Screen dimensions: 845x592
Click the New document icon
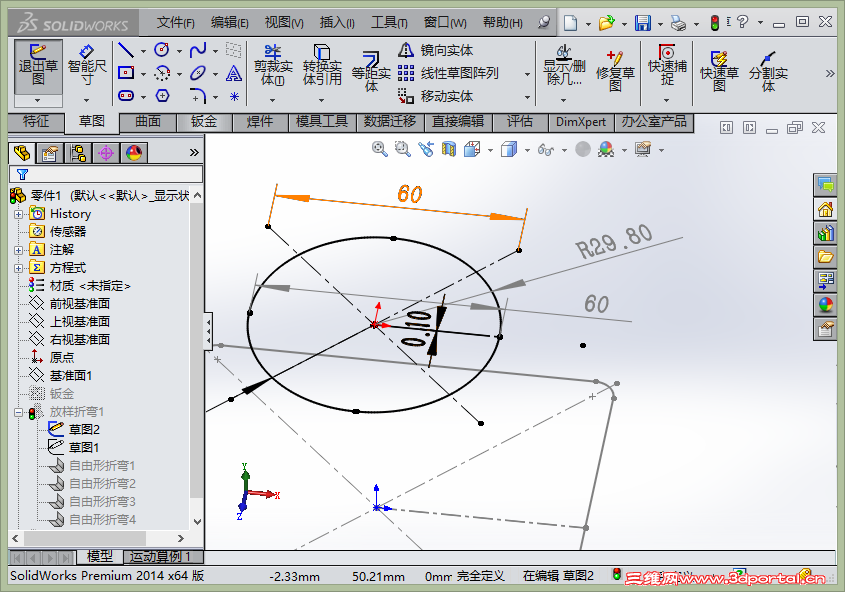point(570,23)
